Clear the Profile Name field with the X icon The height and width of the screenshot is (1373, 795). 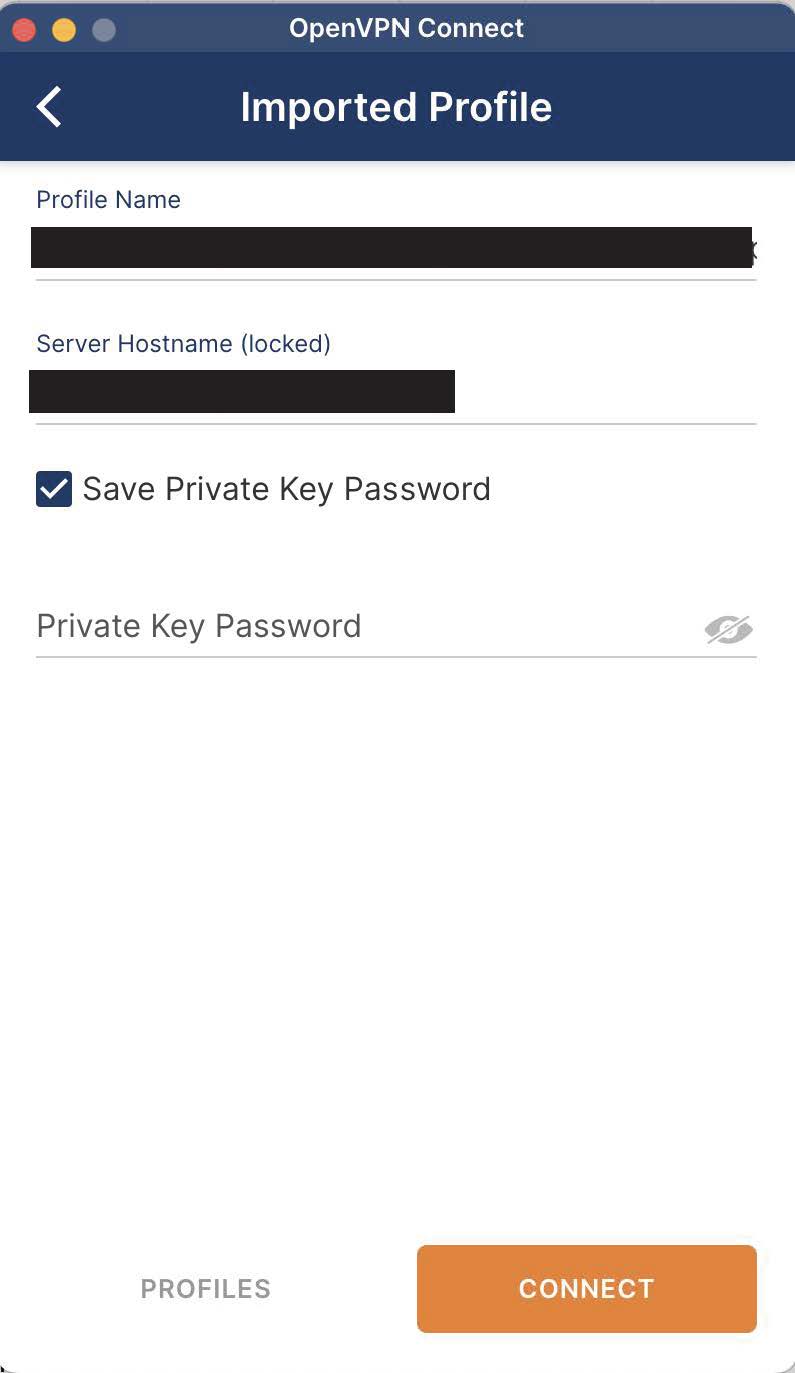point(752,248)
